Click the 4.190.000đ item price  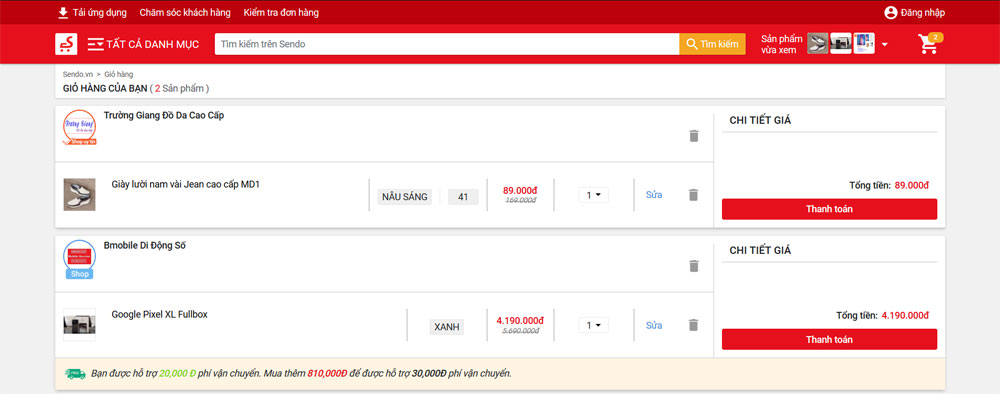(x=520, y=320)
